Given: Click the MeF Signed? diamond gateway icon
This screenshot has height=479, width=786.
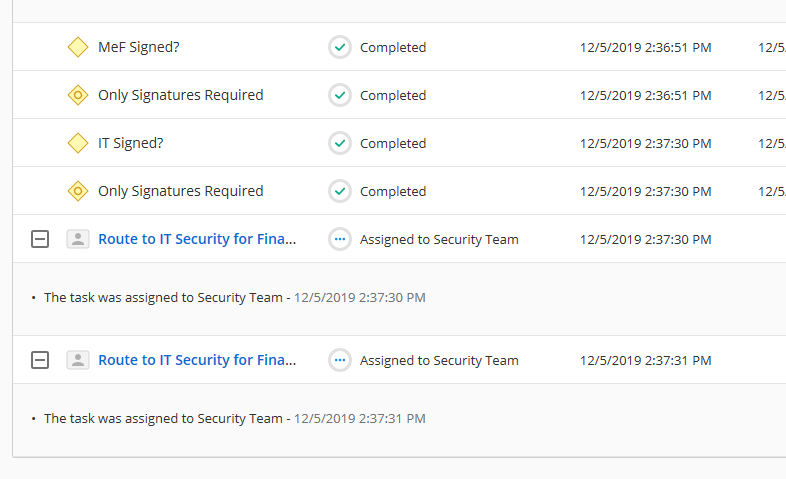Looking at the screenshot, I should click(x=78, y=47).
